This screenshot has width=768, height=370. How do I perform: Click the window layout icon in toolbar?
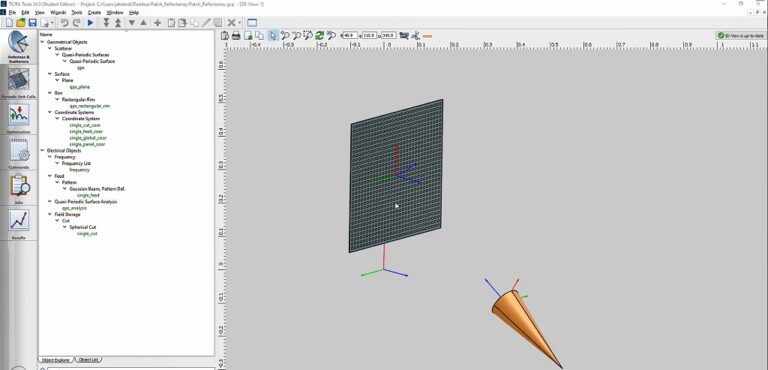[252, 23]
